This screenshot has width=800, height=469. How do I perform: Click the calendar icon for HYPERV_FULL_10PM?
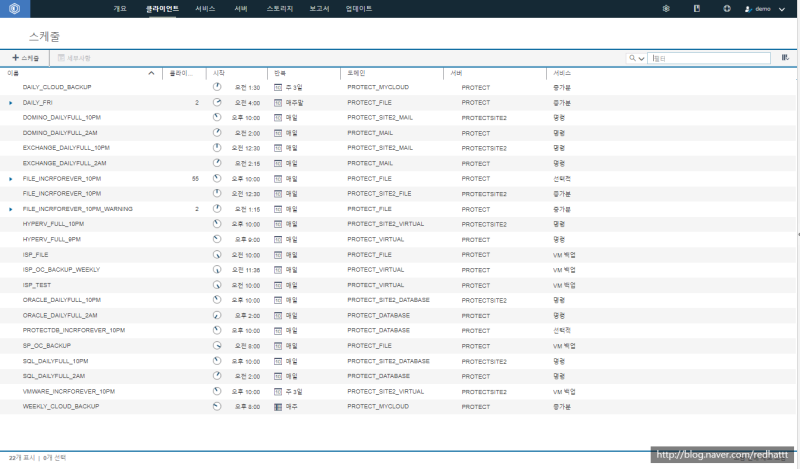pyautogui.click(x=278, y=225)
